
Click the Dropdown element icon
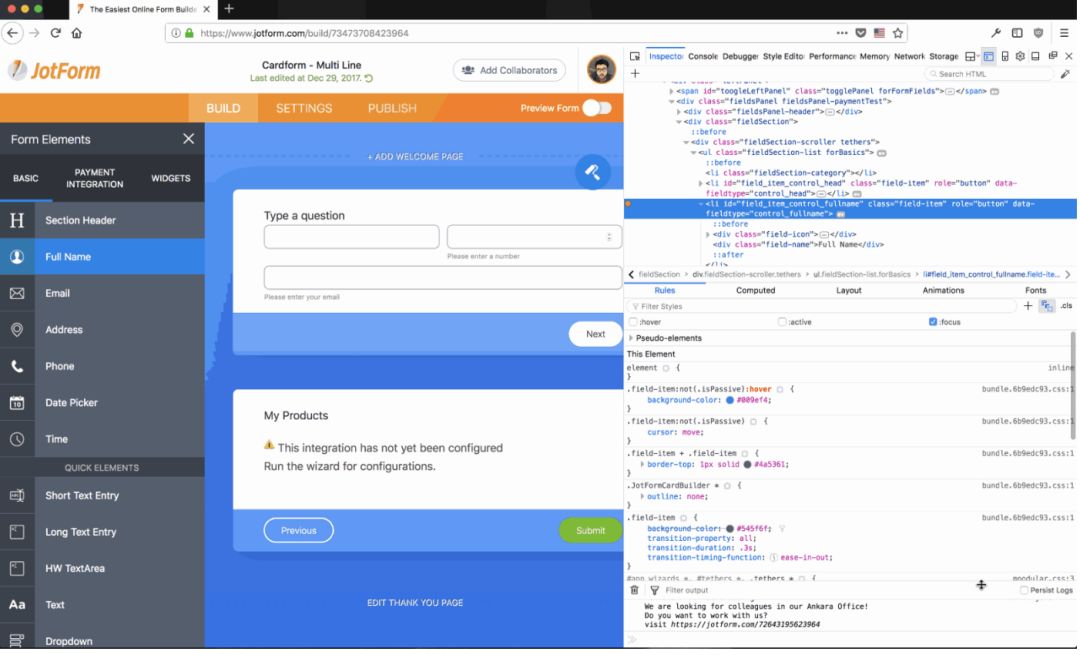(17, 641)
